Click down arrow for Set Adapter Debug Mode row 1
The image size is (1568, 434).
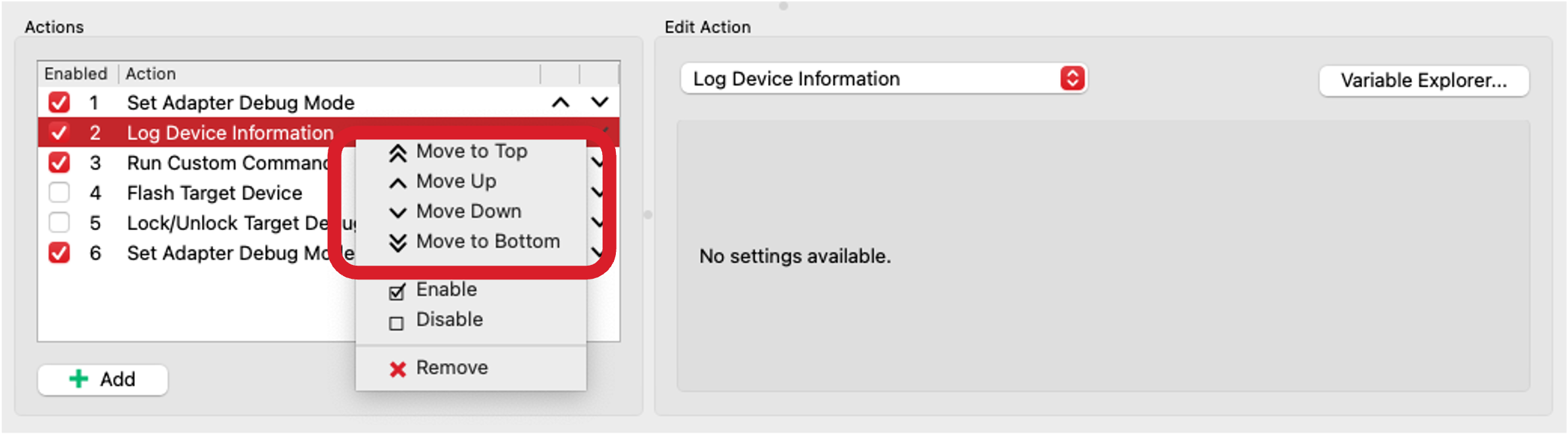pyautogui.click(x=599, y=103)
